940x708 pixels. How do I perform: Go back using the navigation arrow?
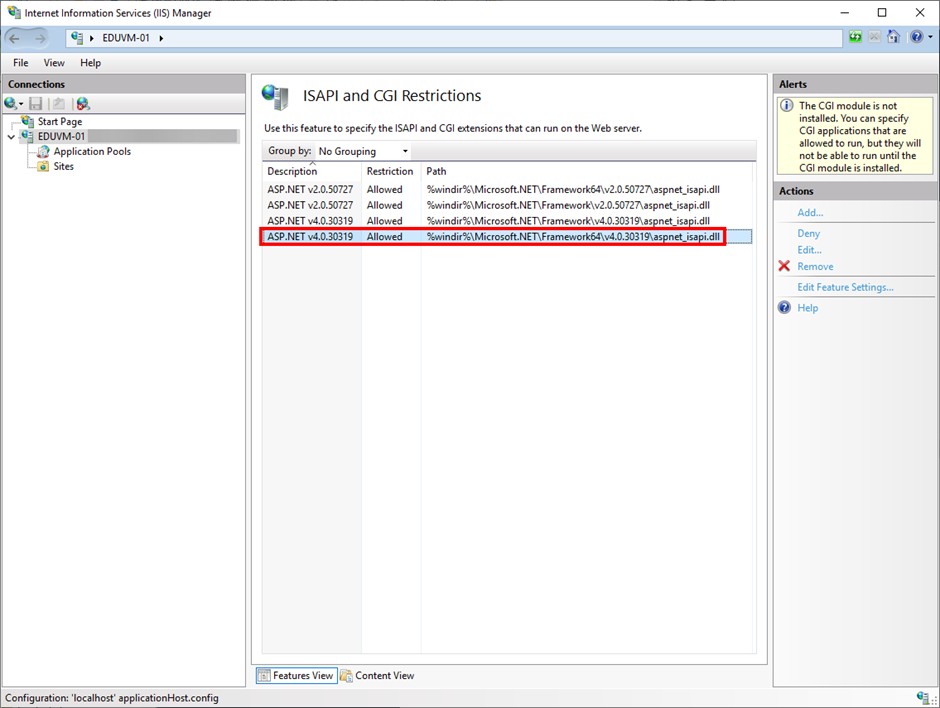click(14, 38)
